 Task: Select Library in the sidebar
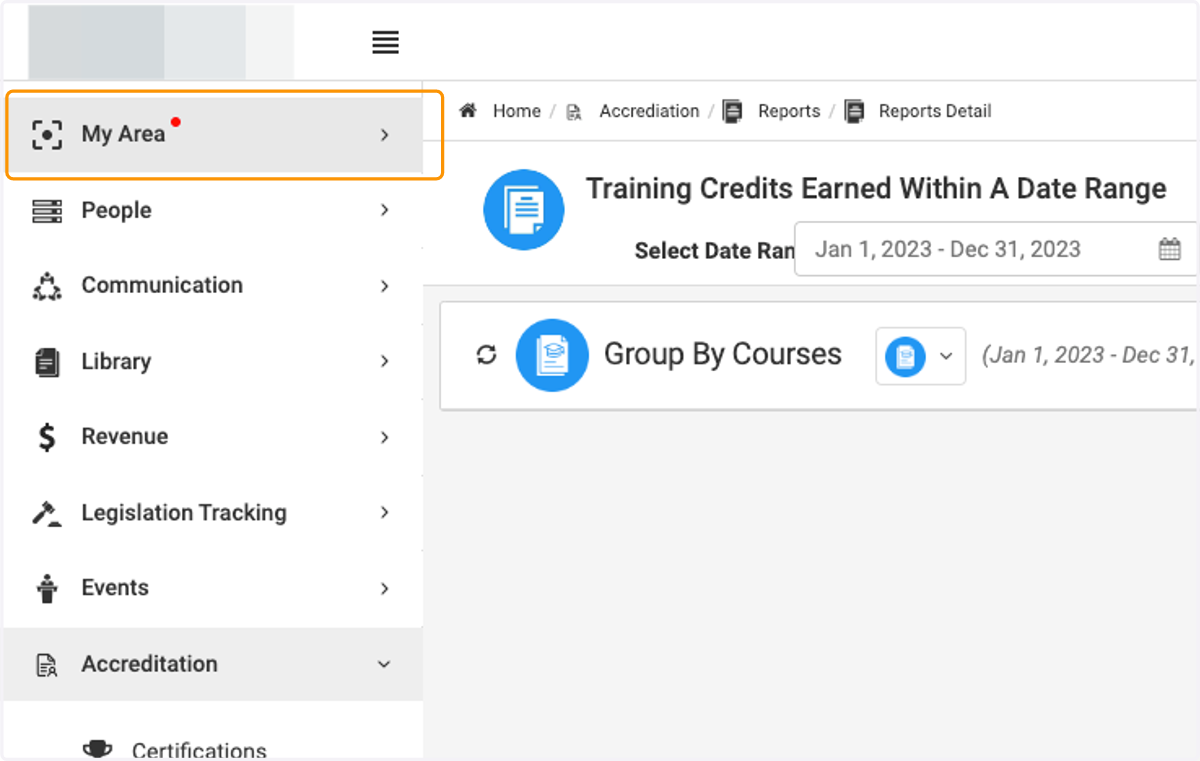213,361
